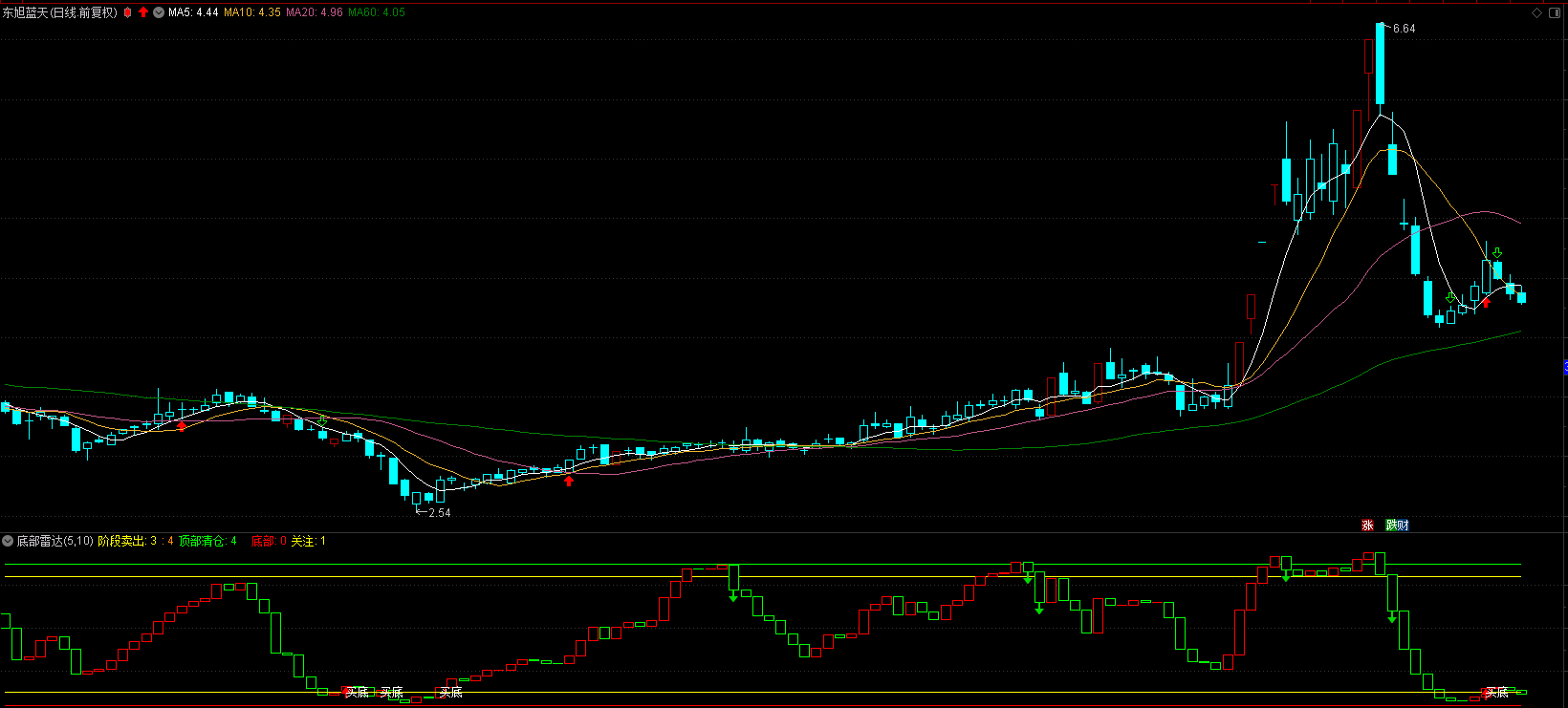Image resolution: width=1568 pixels, height=708 pixels.
Task: Click the 关注: 1 value label
Action: coord(308,541)
